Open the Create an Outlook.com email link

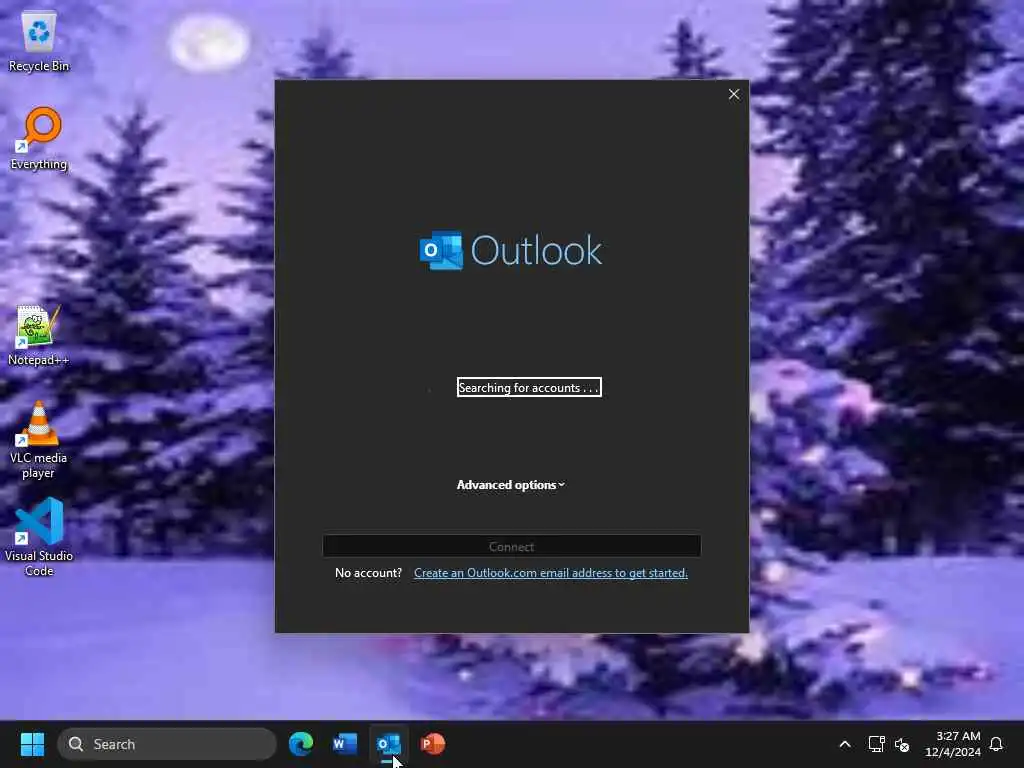[x=551, y=573]
